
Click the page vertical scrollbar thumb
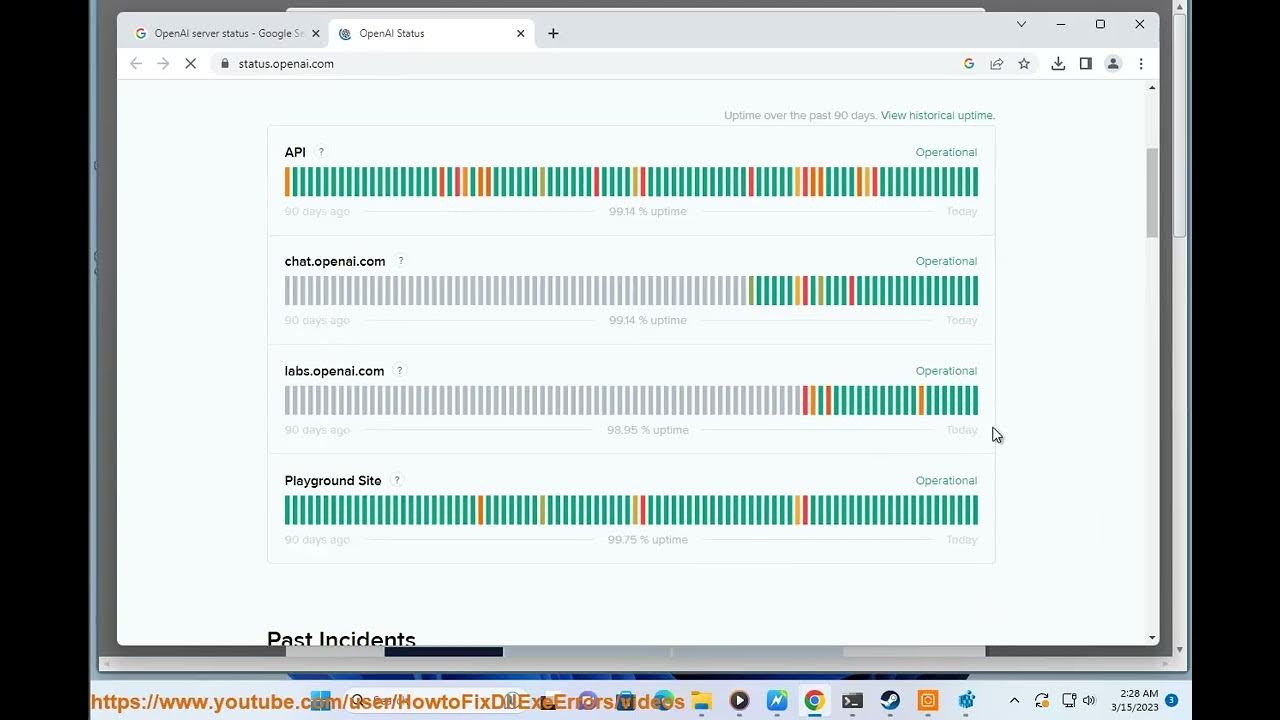point(1152,192)
